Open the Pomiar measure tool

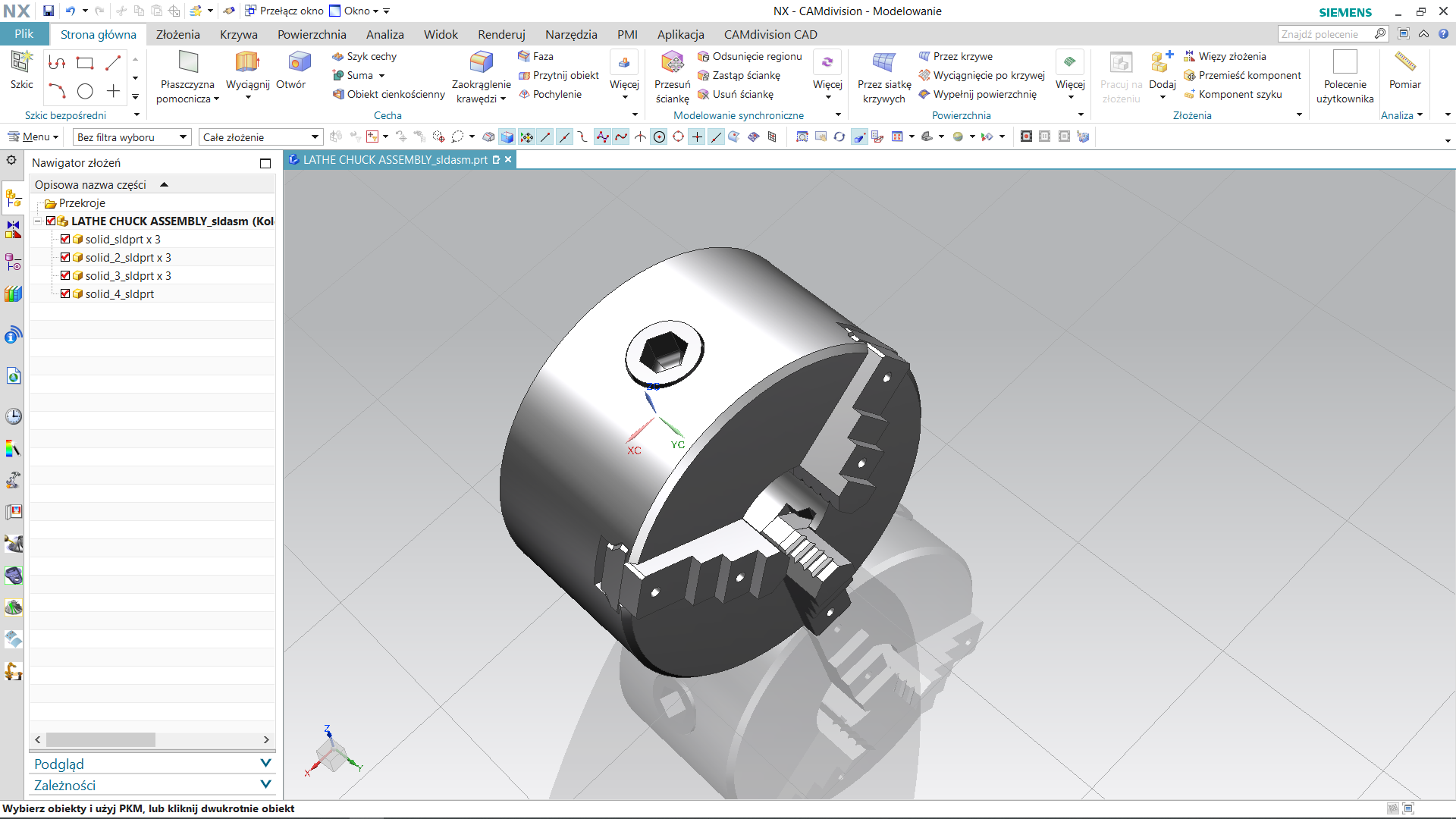pos(1404,70)
